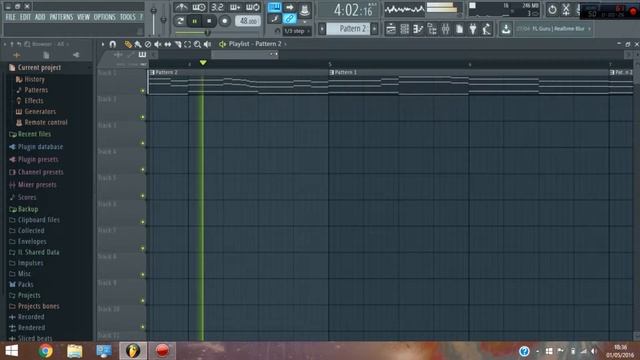Toggle loop recording button
This screenshot has width=640, height=360.
tap(253, 7)
